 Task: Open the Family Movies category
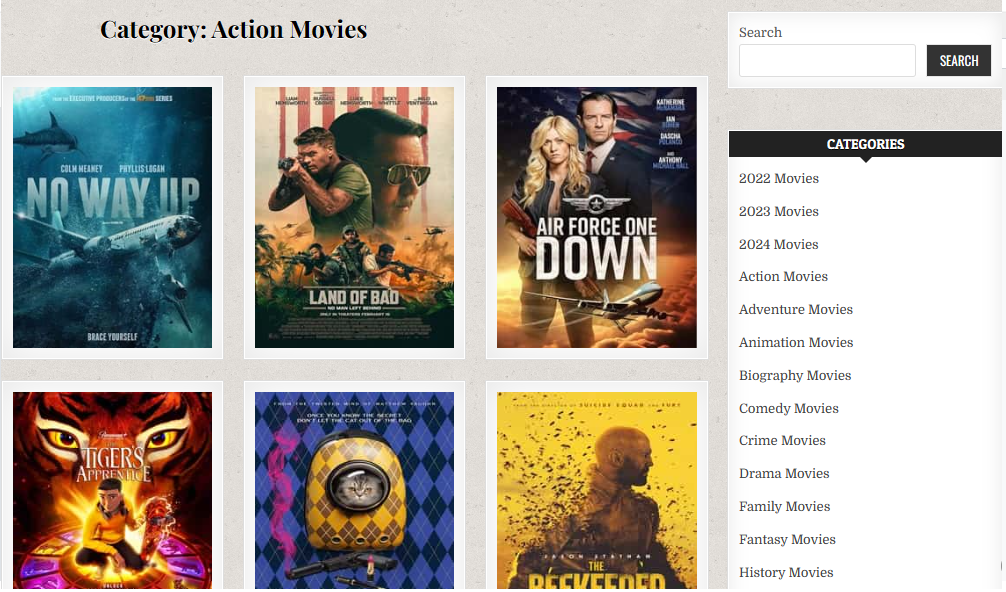click(784, 507)
